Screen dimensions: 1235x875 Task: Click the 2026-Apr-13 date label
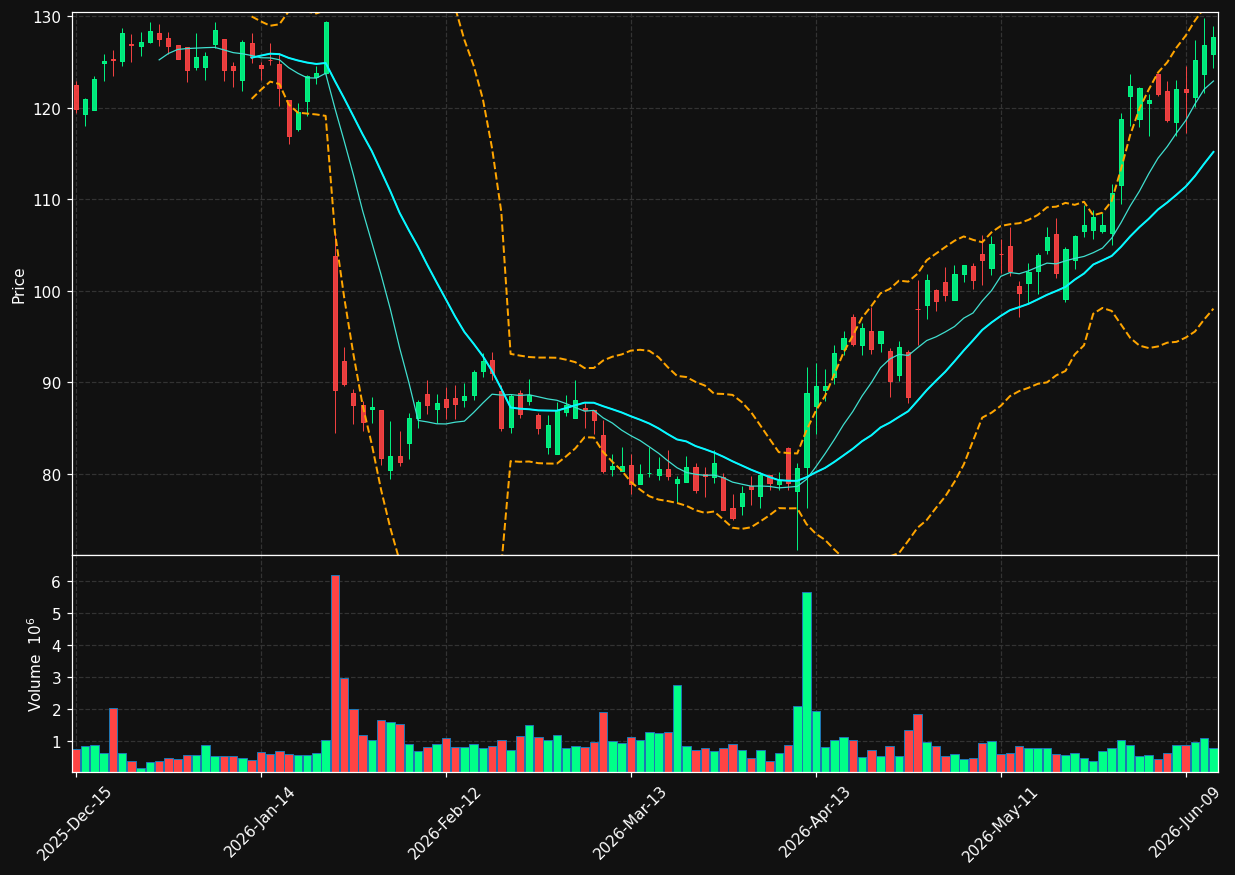(816, 822)
